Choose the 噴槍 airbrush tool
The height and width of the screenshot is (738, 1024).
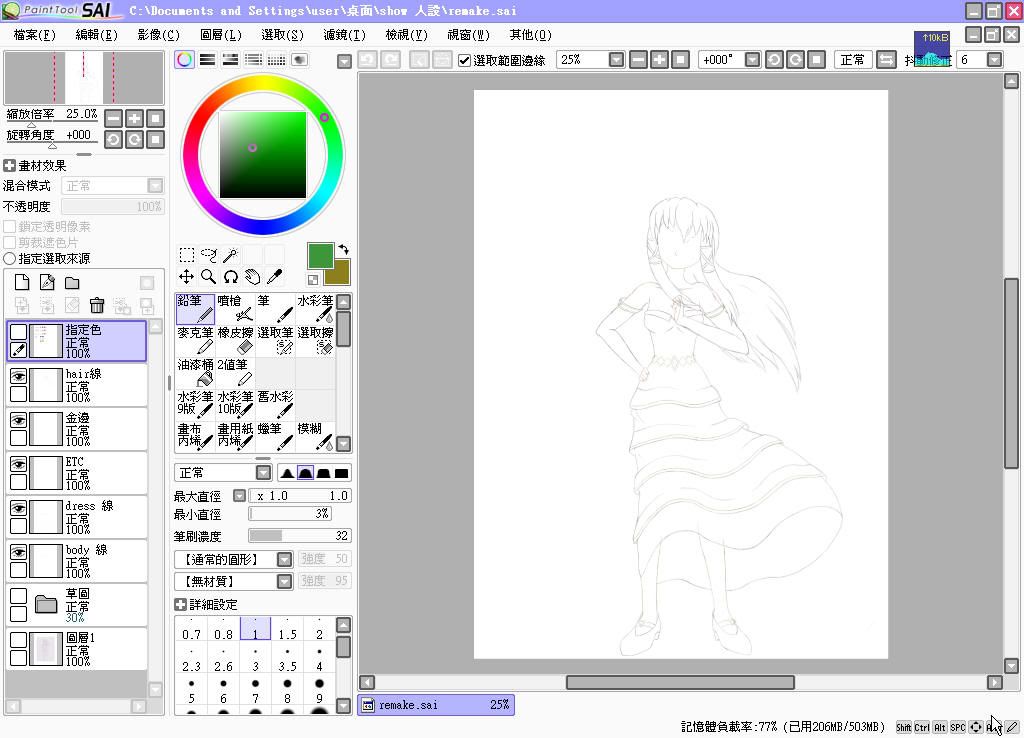coord(235,308)
